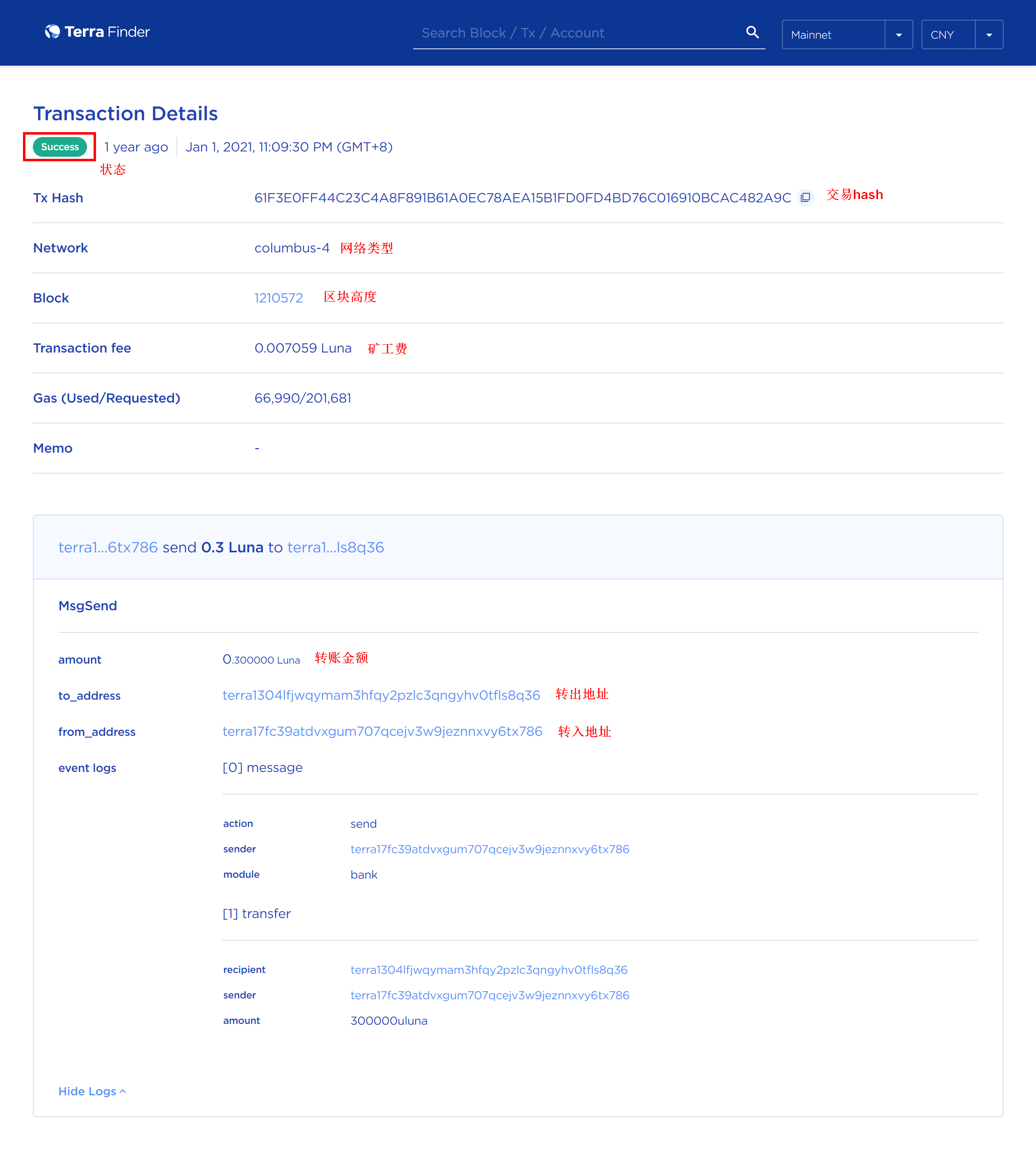Open sender address under message event
Screen dimensions: 1036x1170
pyautogui.click(x=490, y=849)
